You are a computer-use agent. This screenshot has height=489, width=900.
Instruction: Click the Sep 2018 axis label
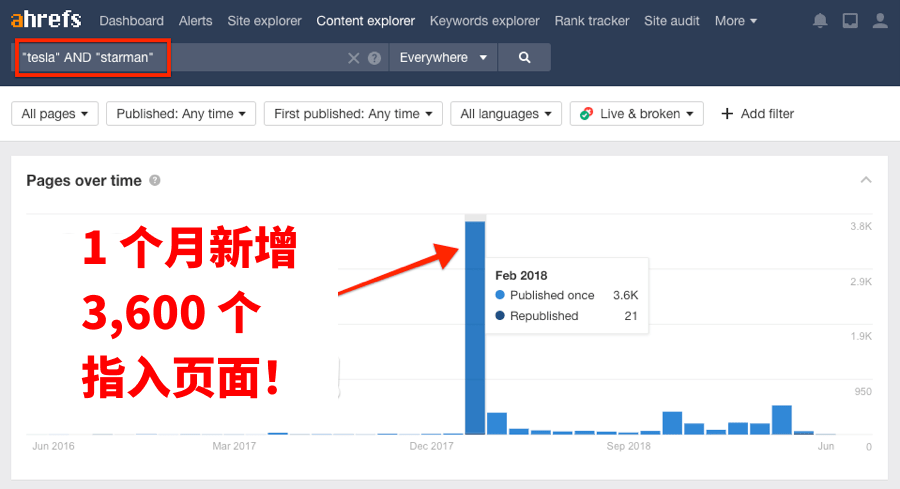(x=629, y=446)
